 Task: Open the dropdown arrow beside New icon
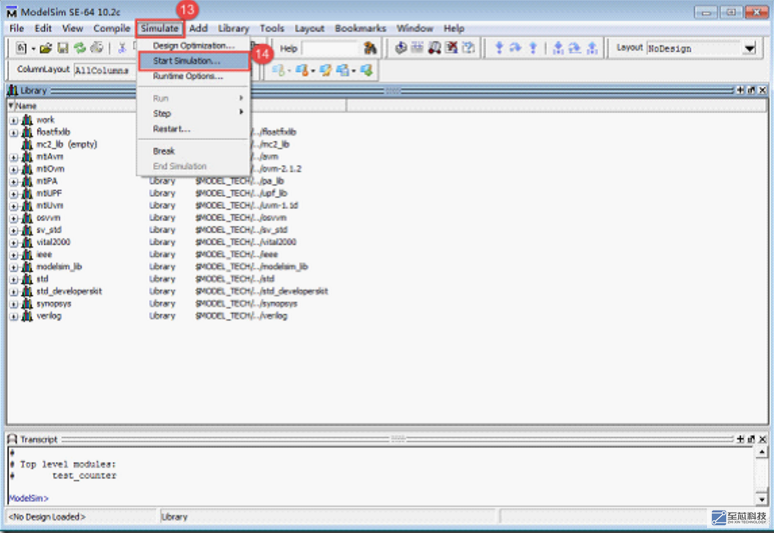(x=33, y=48)
